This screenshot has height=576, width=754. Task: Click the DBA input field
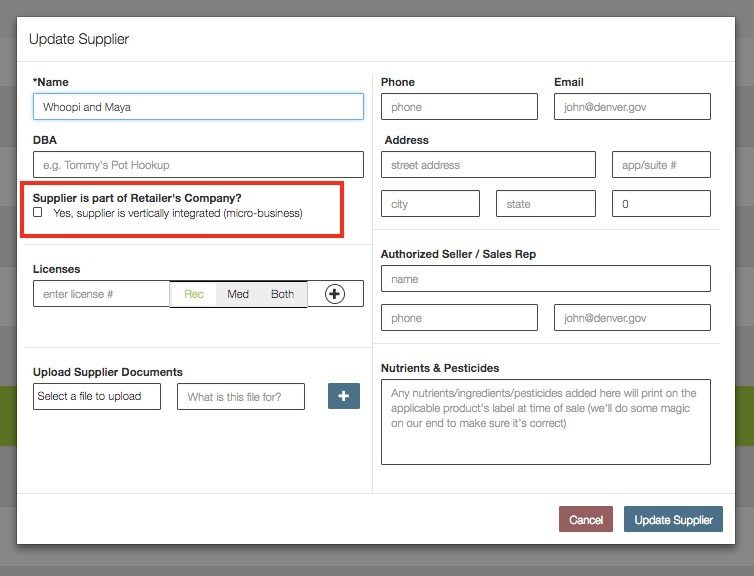[198, 165]
